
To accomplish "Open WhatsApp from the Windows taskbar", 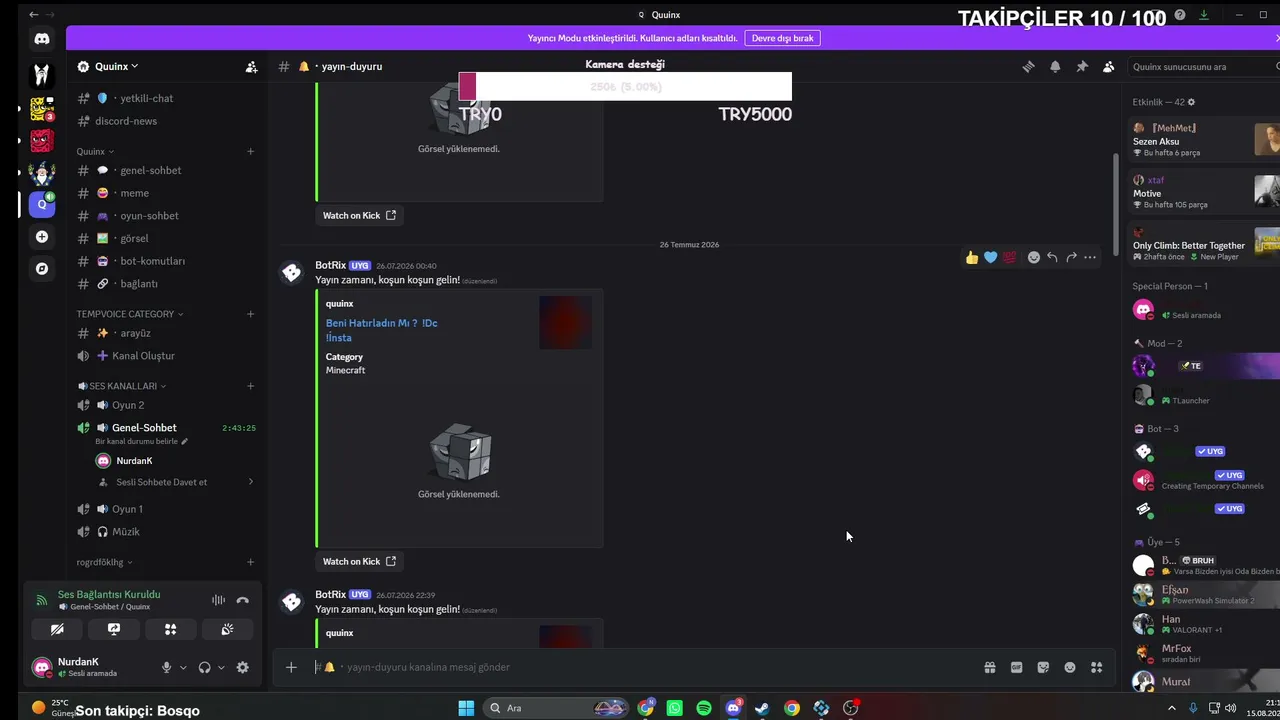I will pyautogui.click(x=675, y=708).
